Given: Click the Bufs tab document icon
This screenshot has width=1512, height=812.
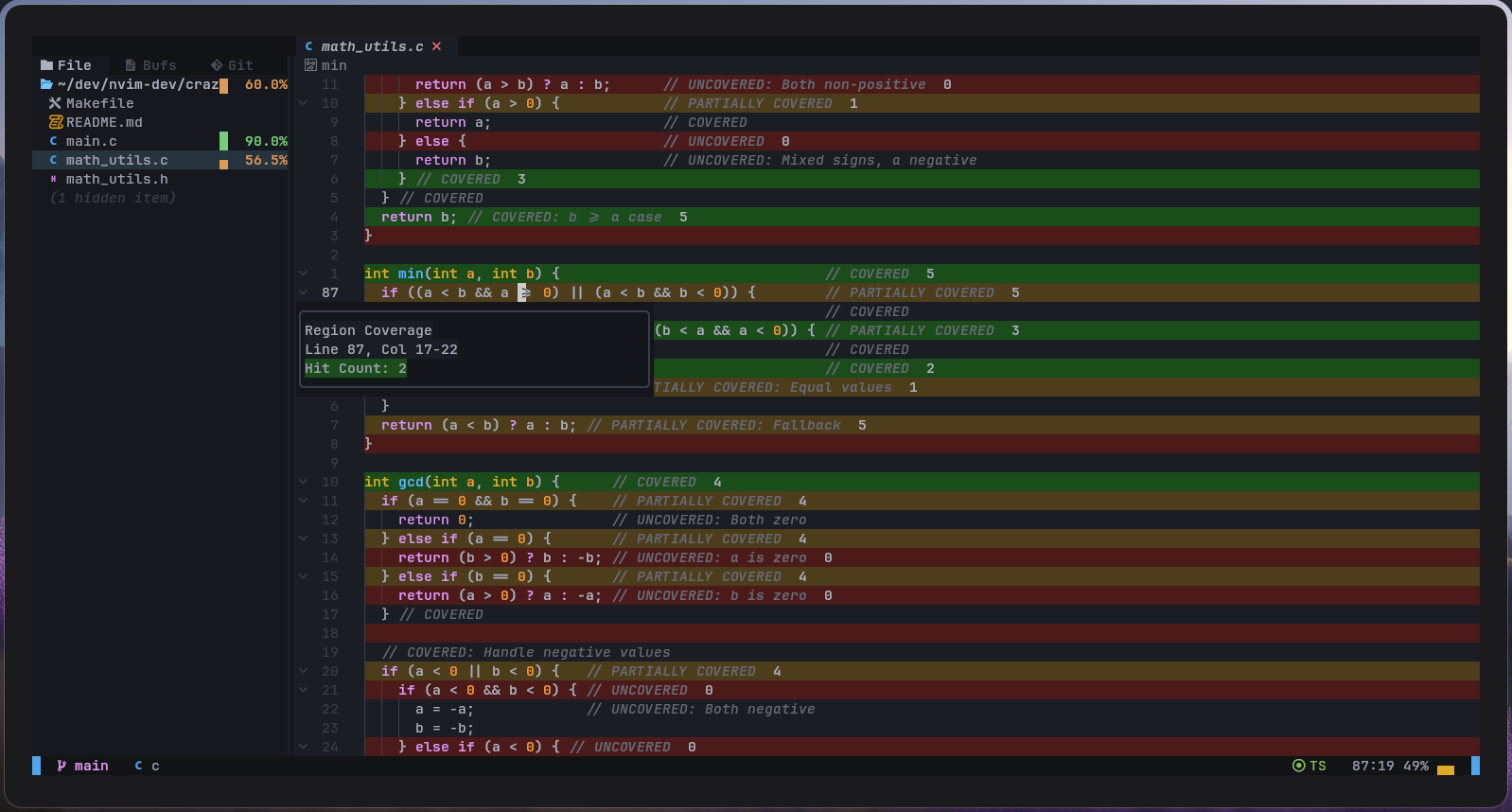Looking at the screenshot, I should (x=131, y=65).
